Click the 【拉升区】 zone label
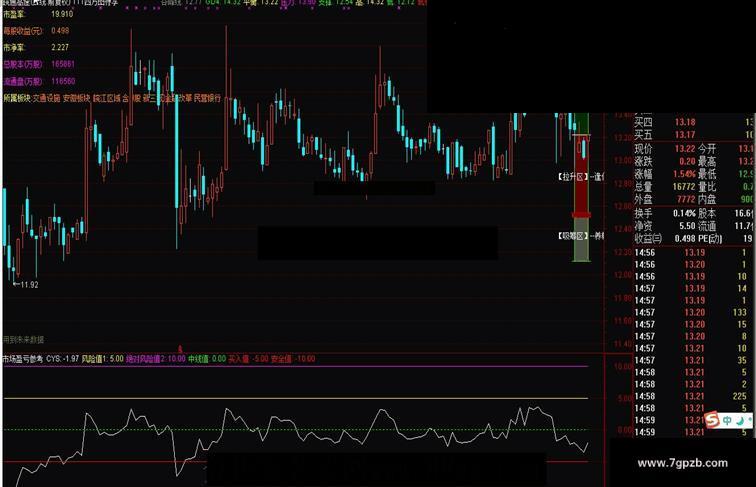 click(573, 176)
